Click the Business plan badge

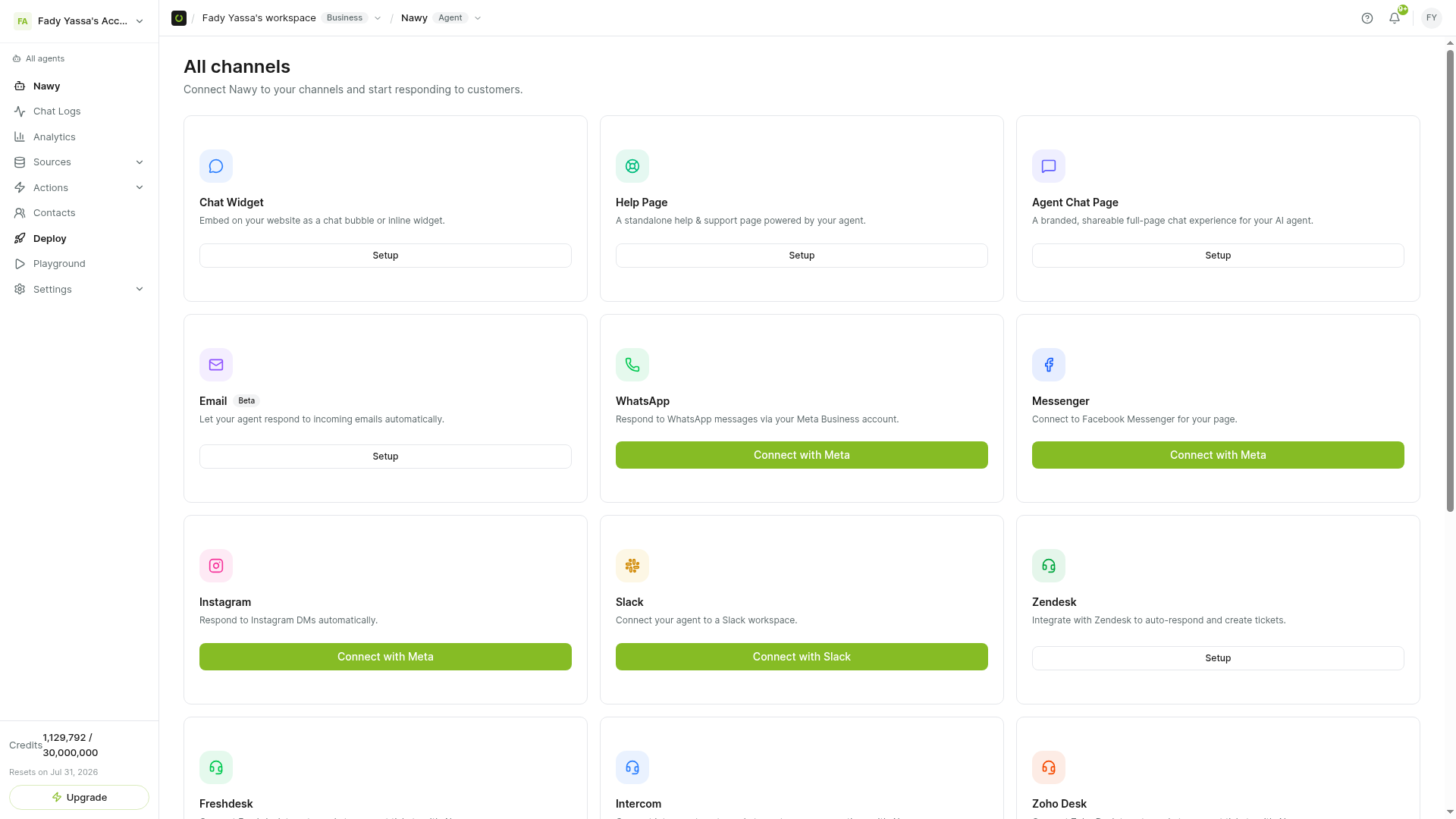pyautogui.click(x=345, y=18)
